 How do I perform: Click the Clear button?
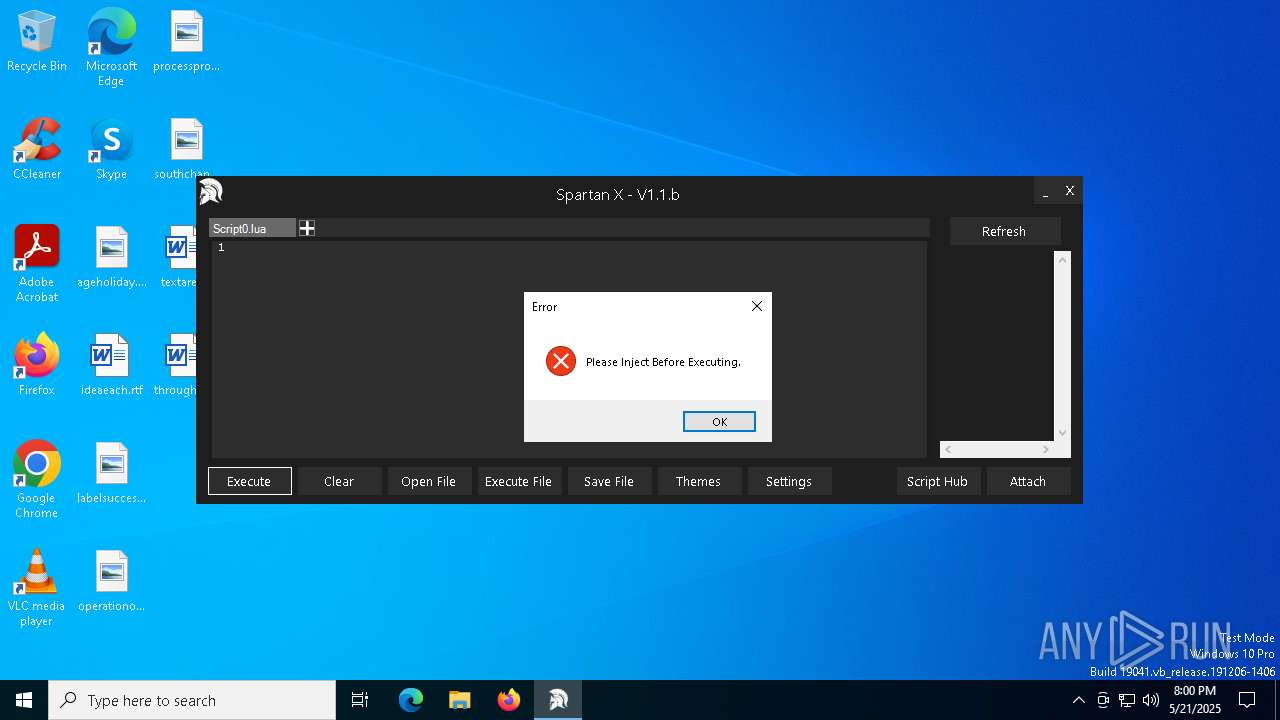pos(339,481)
